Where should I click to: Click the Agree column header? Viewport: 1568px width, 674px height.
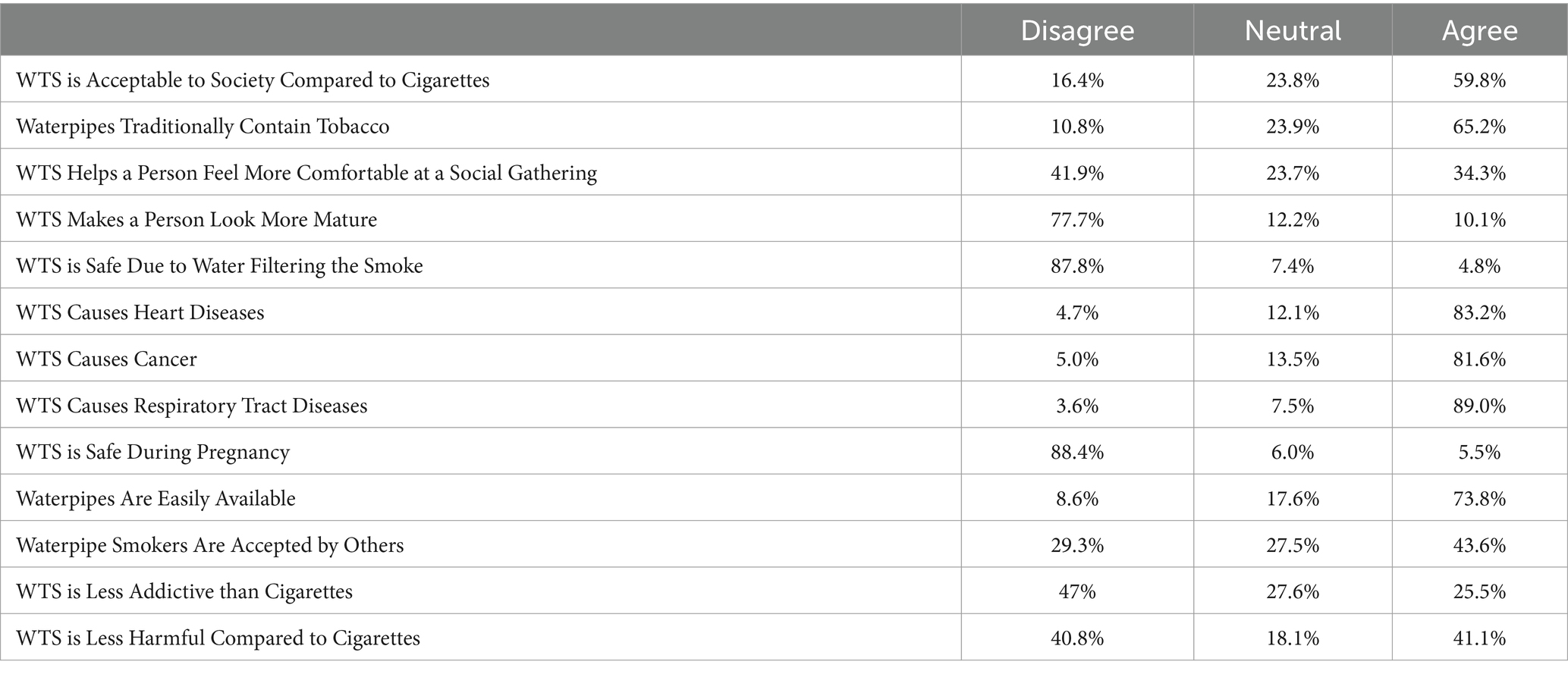1479,30
